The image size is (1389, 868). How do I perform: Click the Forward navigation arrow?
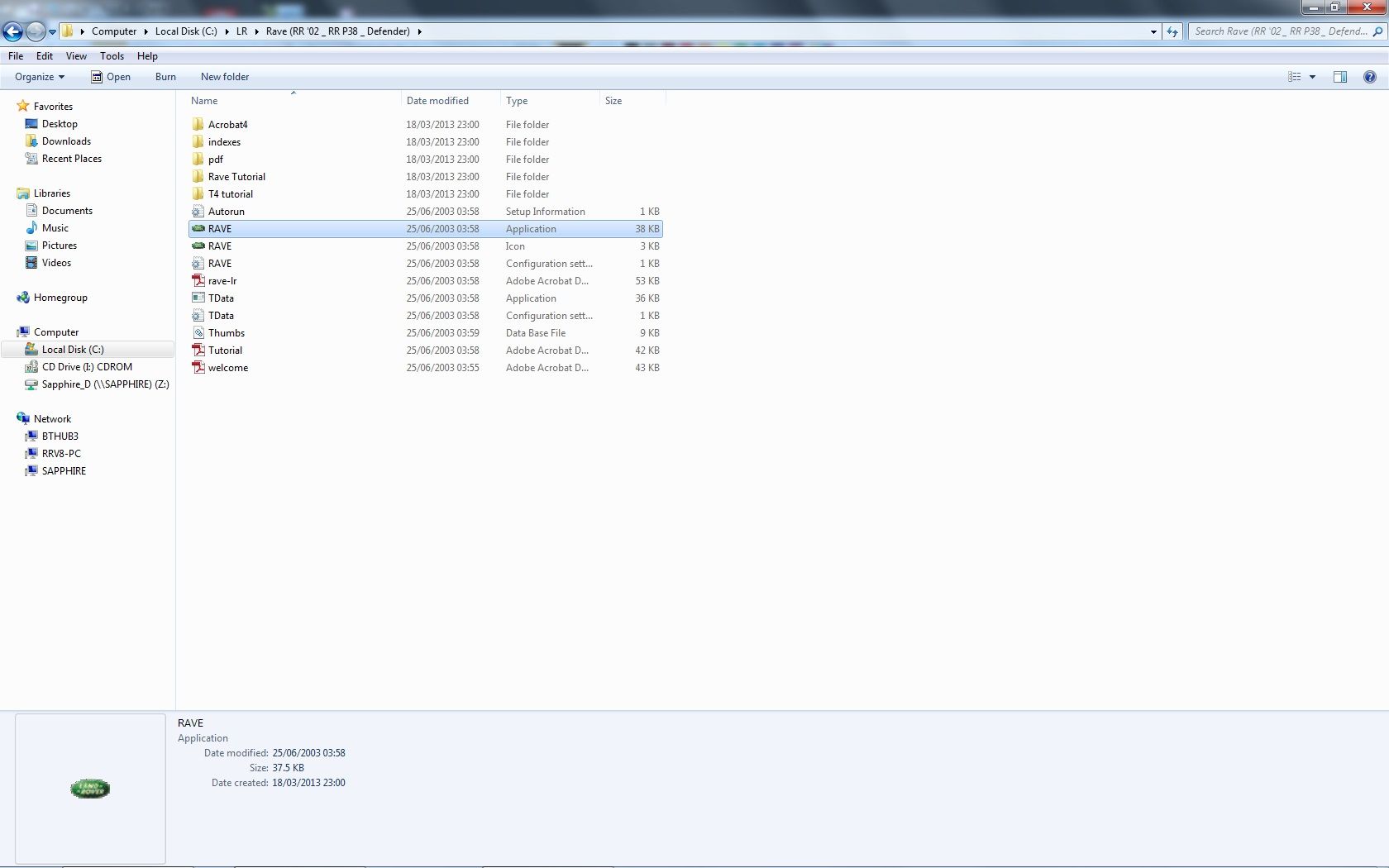(36, 31)
